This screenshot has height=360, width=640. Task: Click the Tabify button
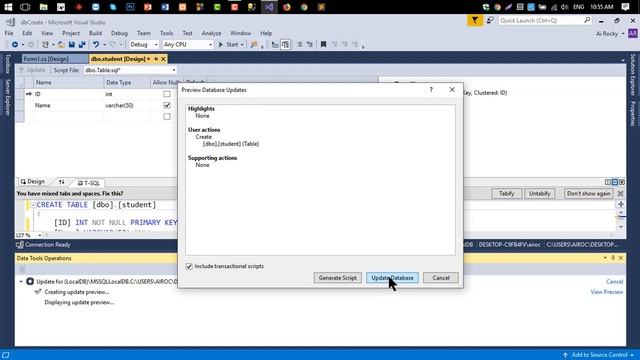[x=507, y=193]
